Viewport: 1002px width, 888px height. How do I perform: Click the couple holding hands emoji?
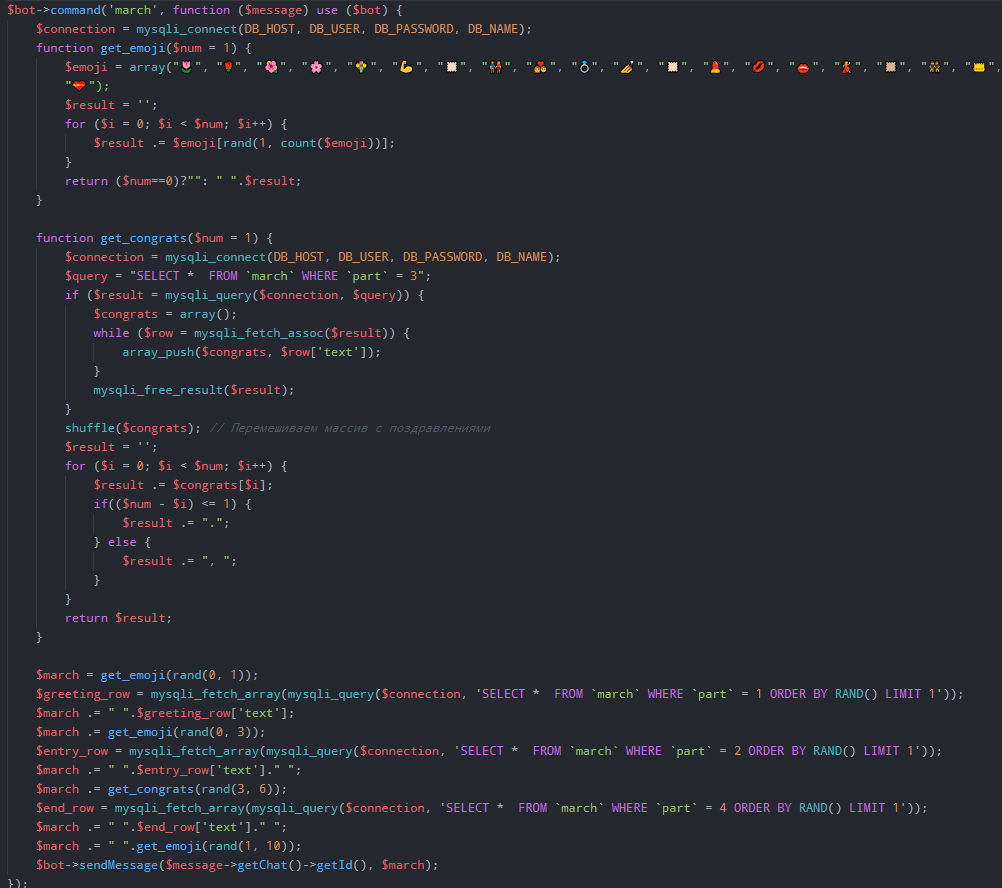point(495,67)
